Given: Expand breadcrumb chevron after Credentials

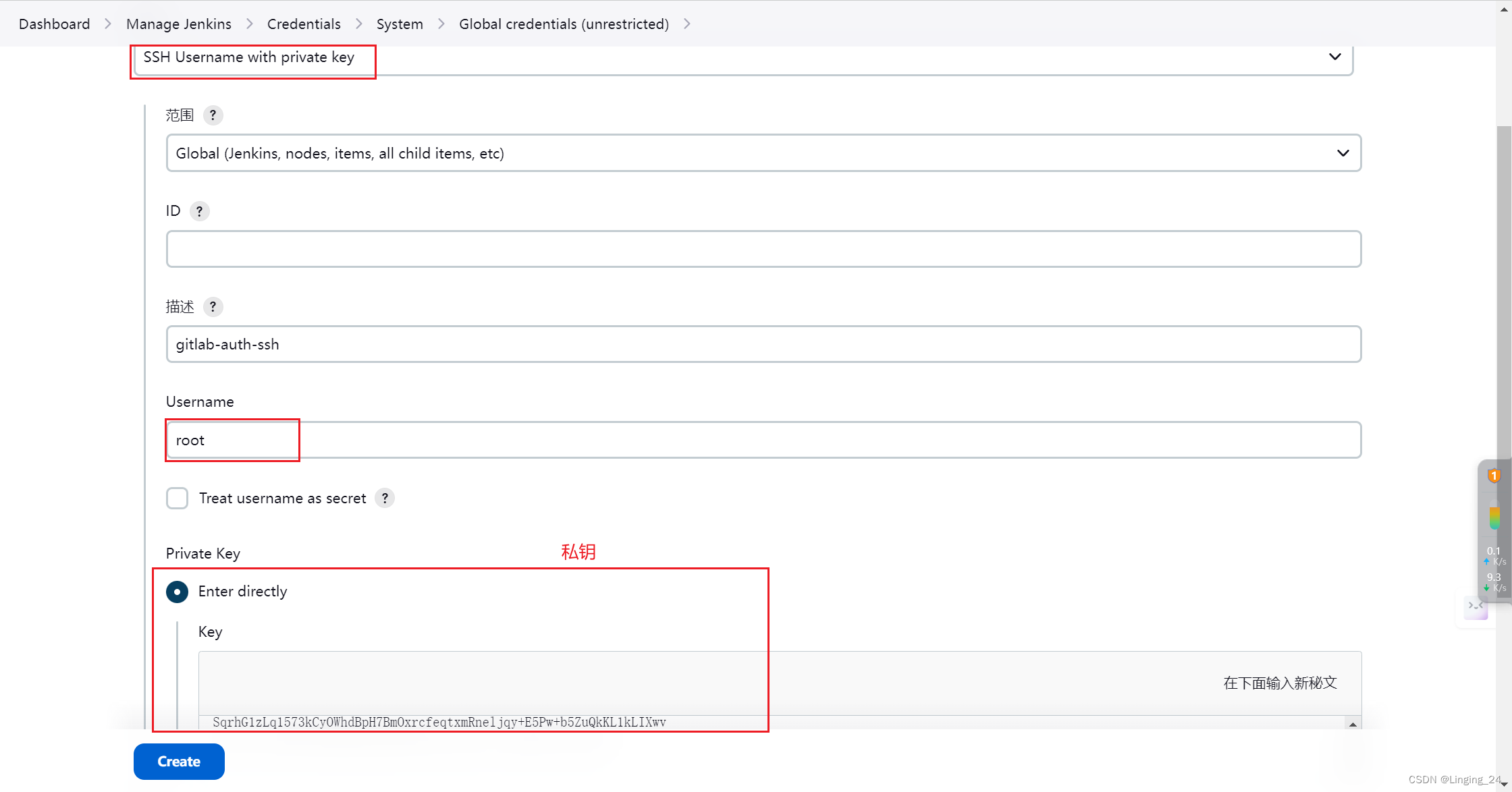Looking at the screenshot, I should click(x=359, y=24).
